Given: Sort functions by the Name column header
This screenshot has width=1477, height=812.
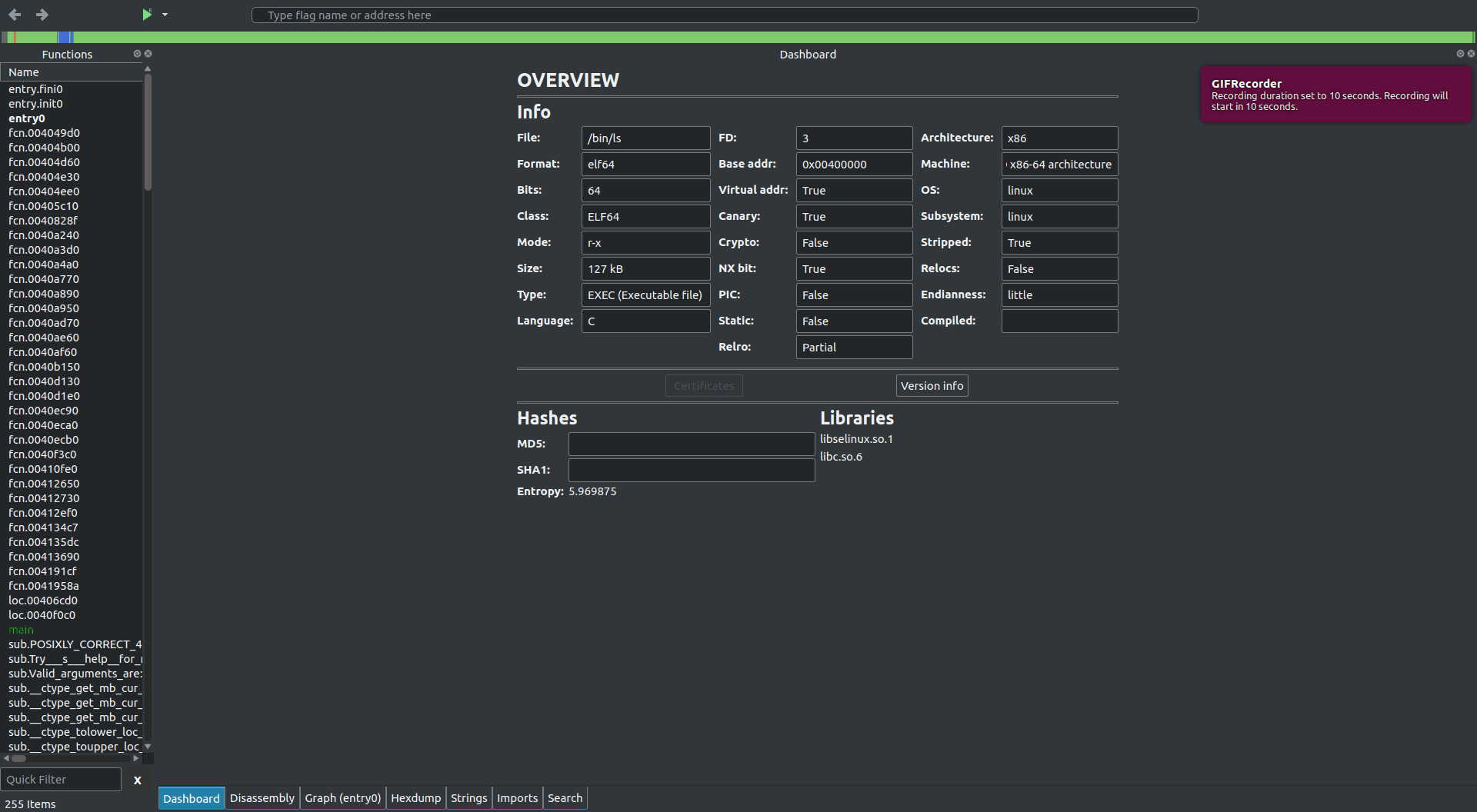Looking at the screenshot, I should coord(72,72).
